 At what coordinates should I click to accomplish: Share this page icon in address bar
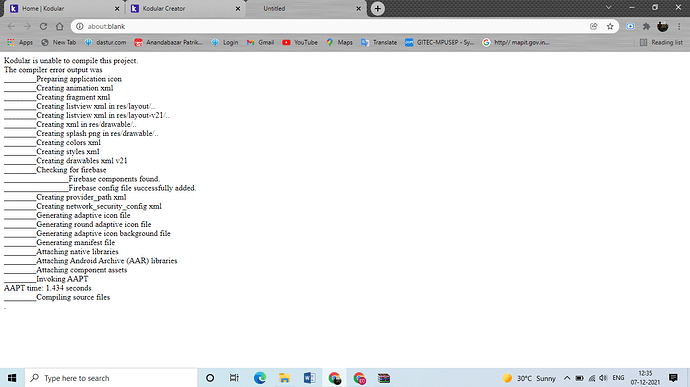pyautogui.click(x=594, y=26)
